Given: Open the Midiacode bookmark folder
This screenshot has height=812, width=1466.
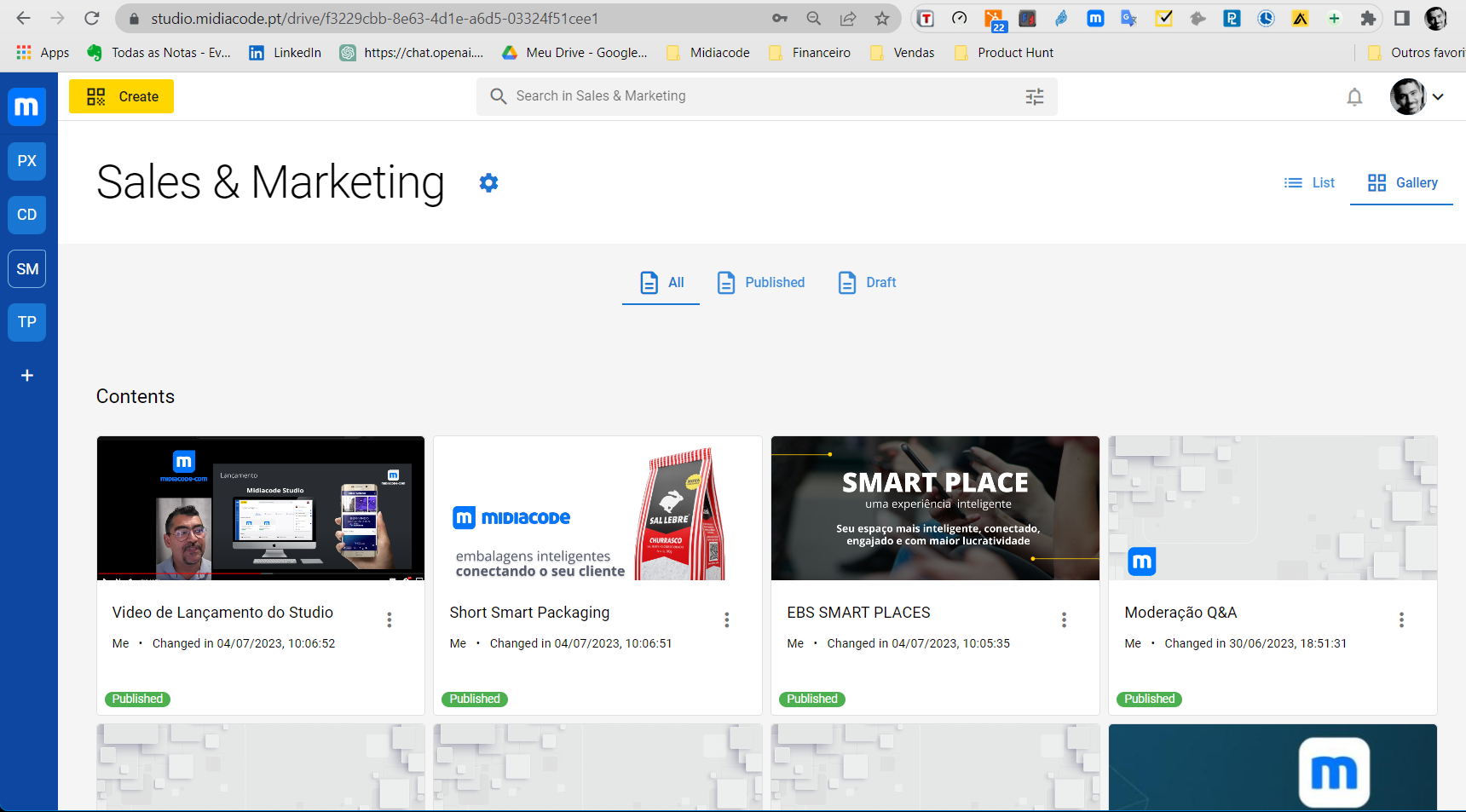Looking at the screenshot, I should (708, 53).
